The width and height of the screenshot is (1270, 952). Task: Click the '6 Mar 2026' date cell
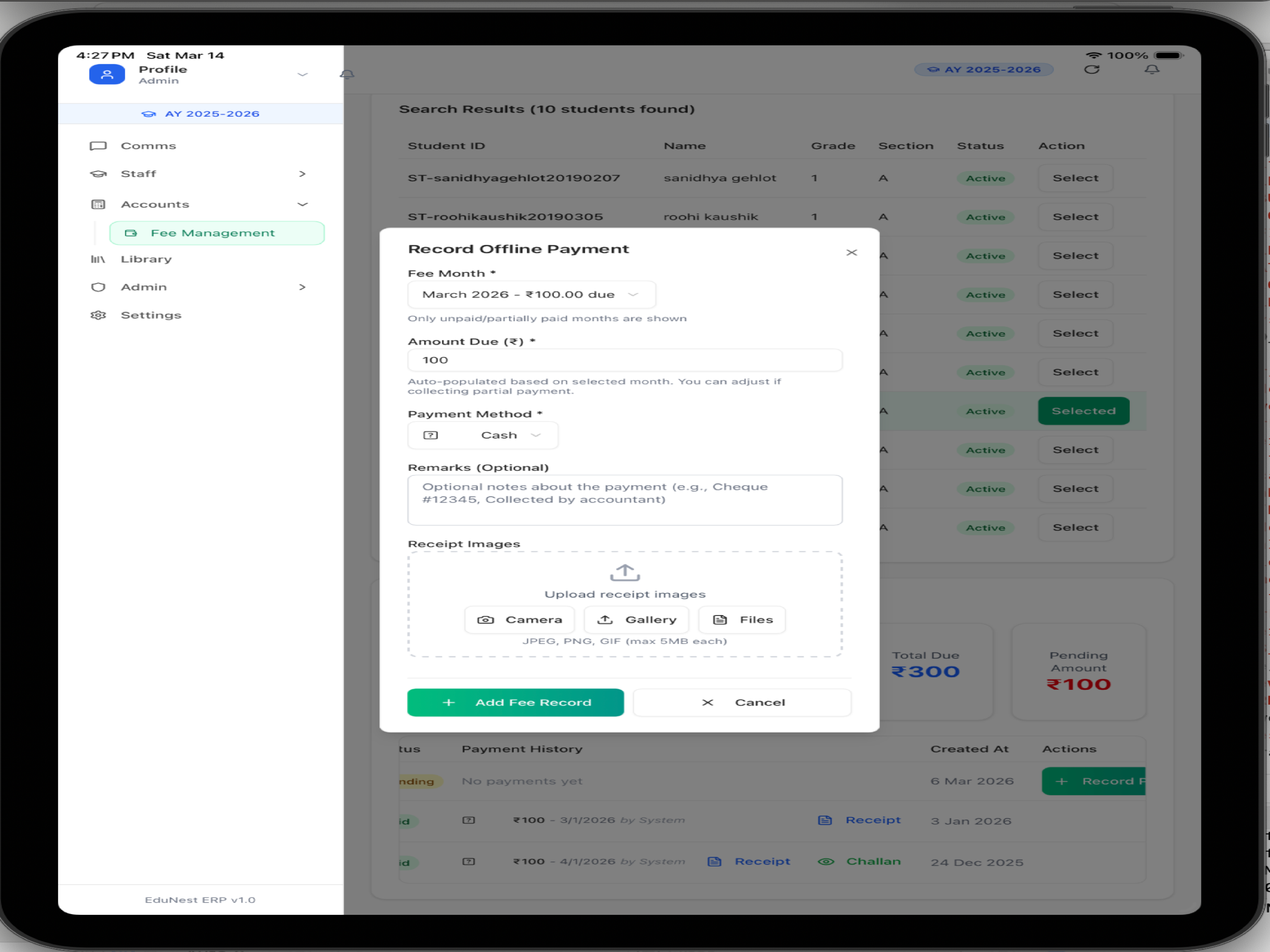972,781
